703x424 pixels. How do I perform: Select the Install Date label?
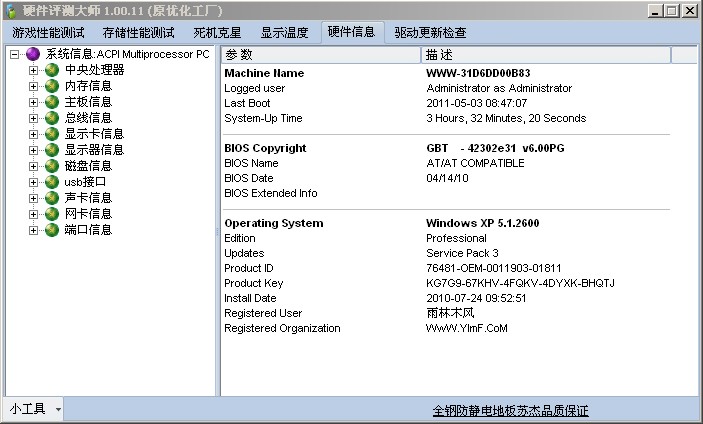coord(250,299)
